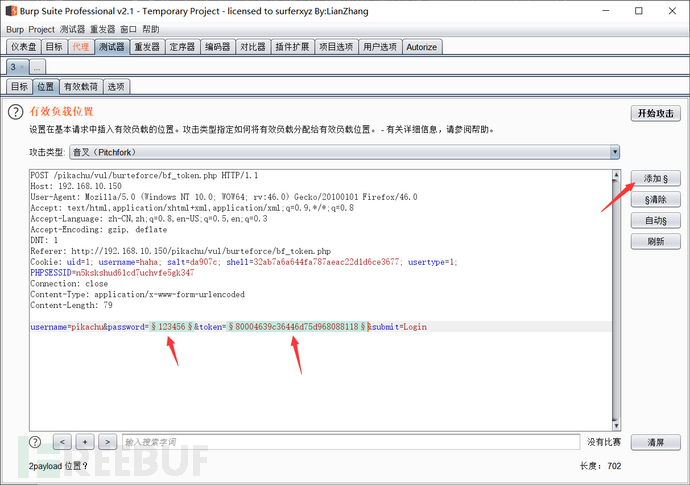This screenshot has width=690, height=485.
Task: Open the Project menu
Action: (x=41, y=29)
